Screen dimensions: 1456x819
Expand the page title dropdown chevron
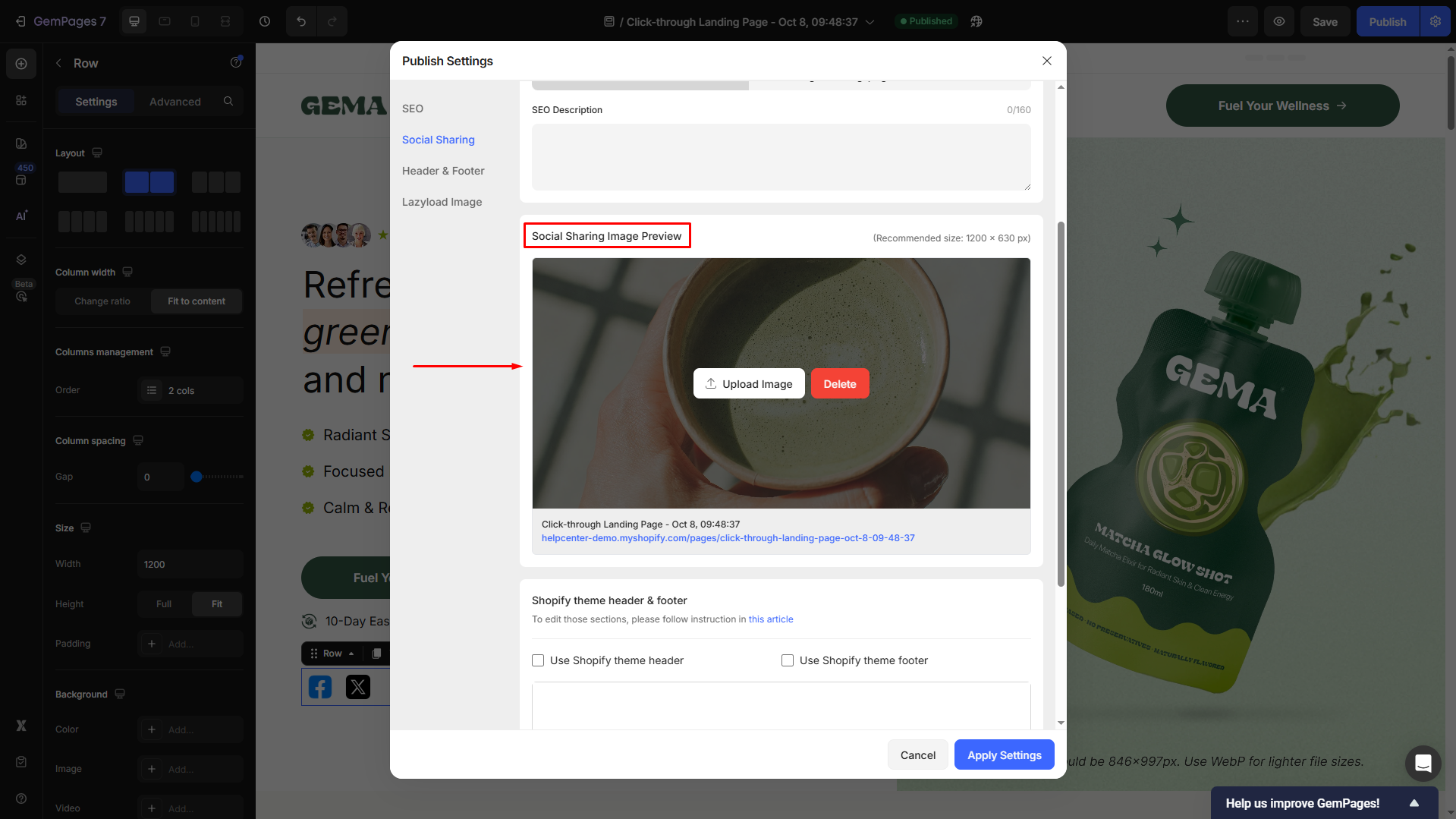[x=870, y=22]
